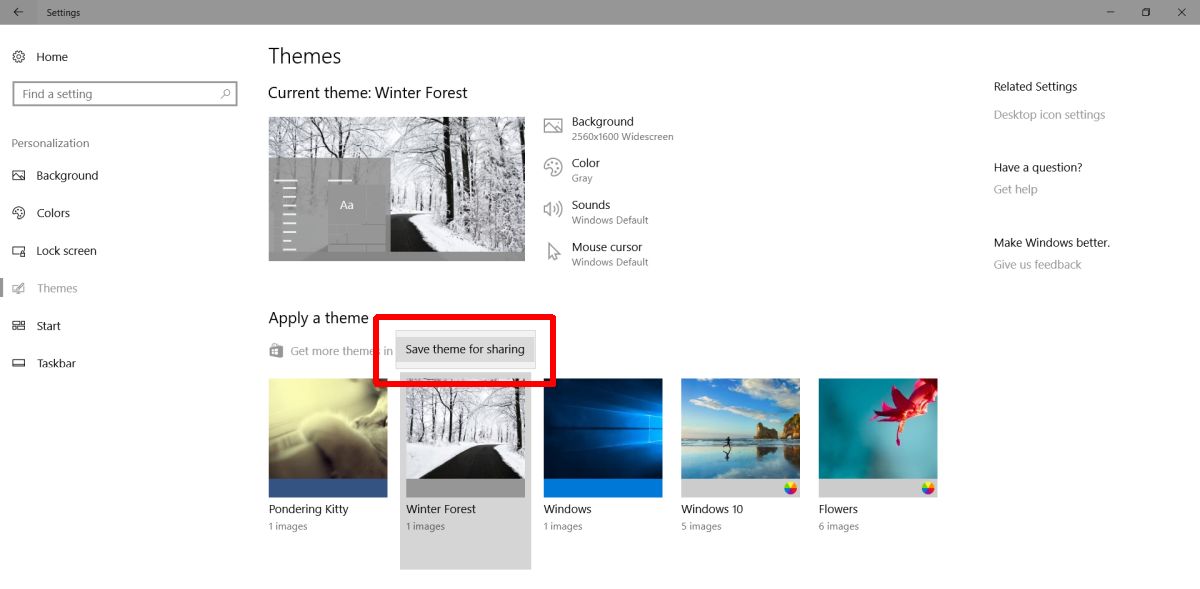The height and width of the screenshot is (589, 1200).
Task: Click the Background image icon beside 2560x1600 Widescreen
Action: pos(553,126)
